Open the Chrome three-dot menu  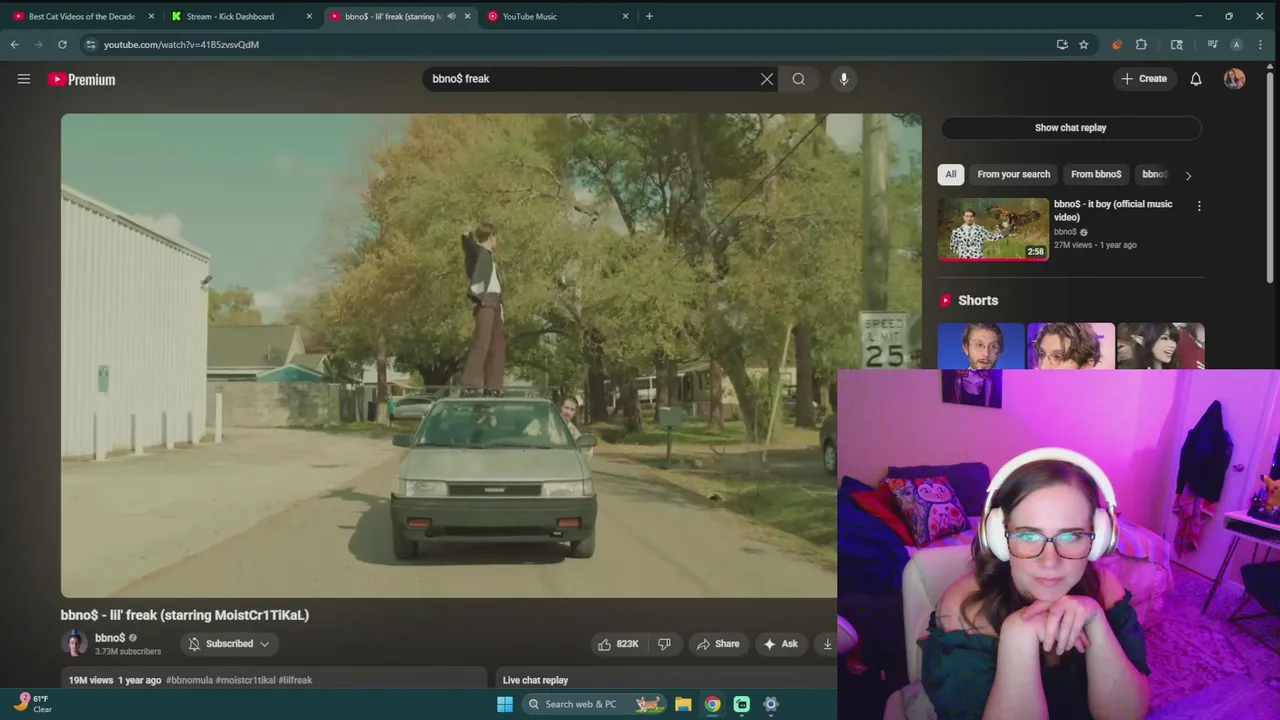point(1260,44)
